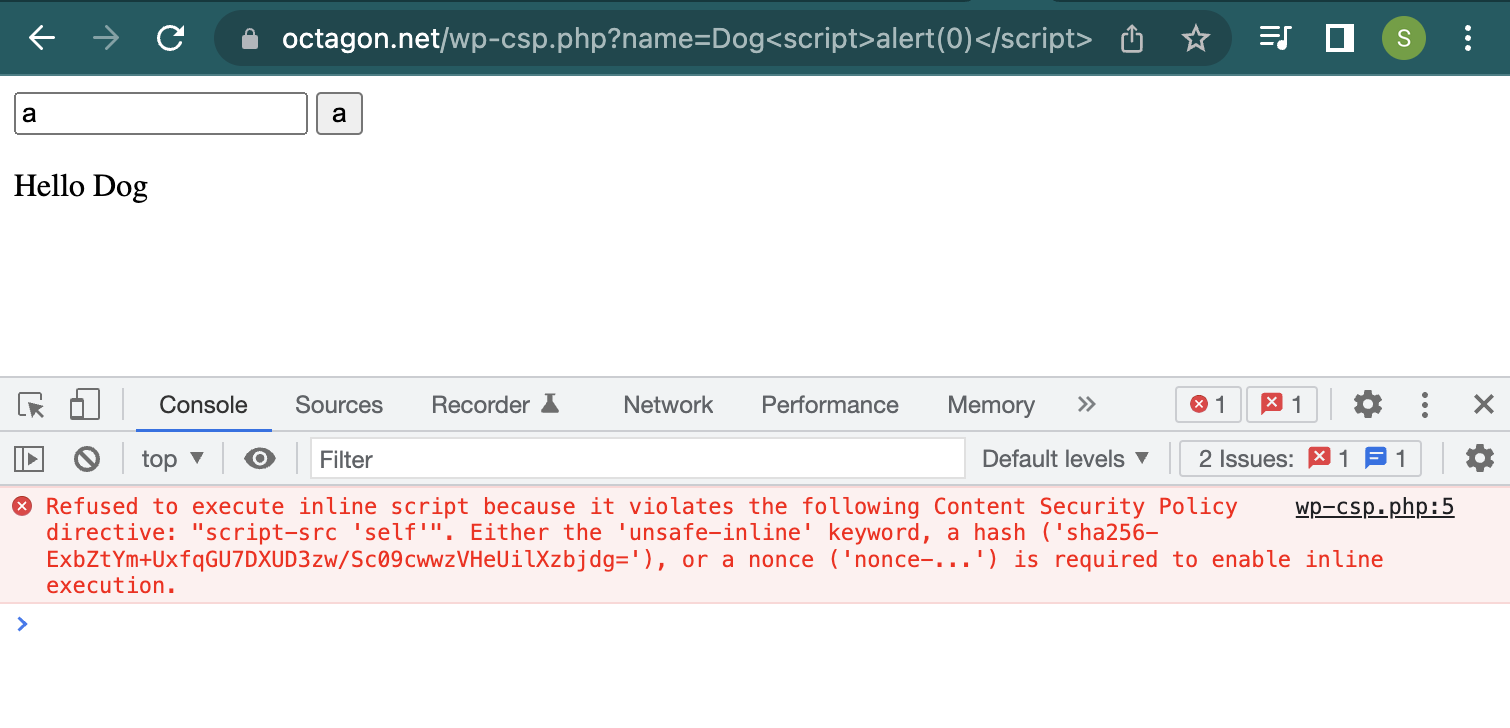
Task: Open the wp-csp.php:5 error source link
Action: [1374, 506]
